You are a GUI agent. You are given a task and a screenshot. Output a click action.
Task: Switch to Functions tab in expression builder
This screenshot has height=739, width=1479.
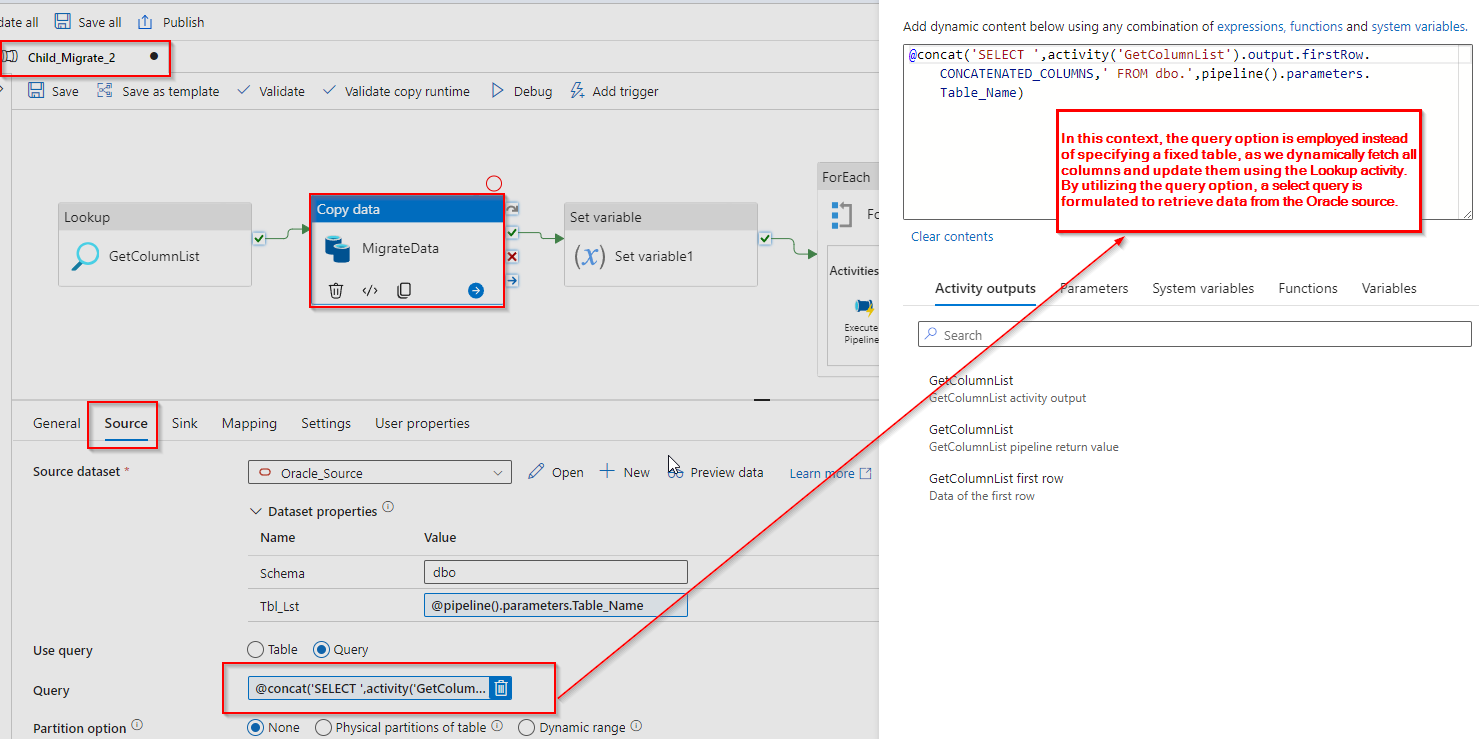tap(1308, 288)
